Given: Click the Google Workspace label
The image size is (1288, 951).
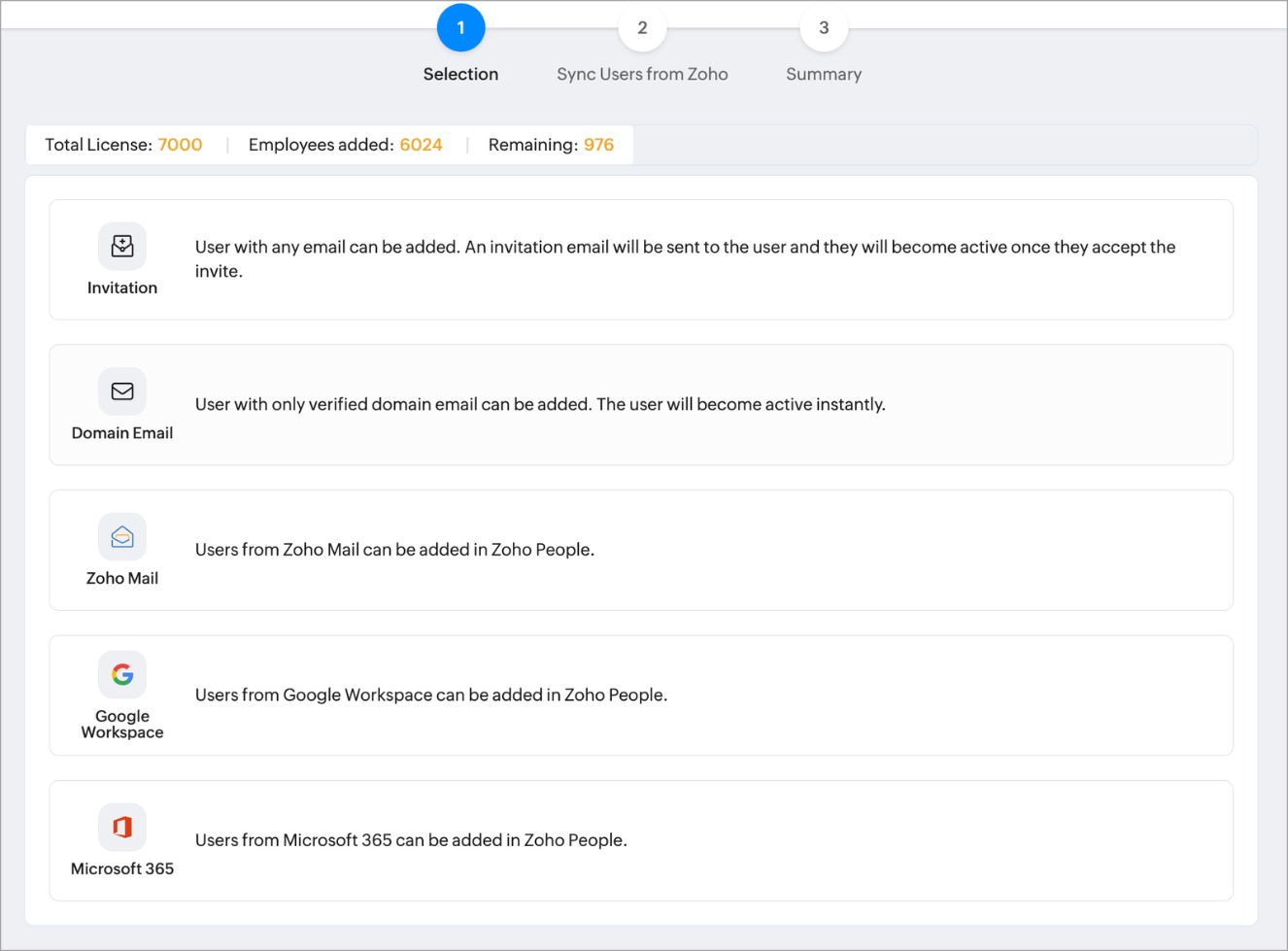Looking at the screenshot, I should (x=122, y=725).
